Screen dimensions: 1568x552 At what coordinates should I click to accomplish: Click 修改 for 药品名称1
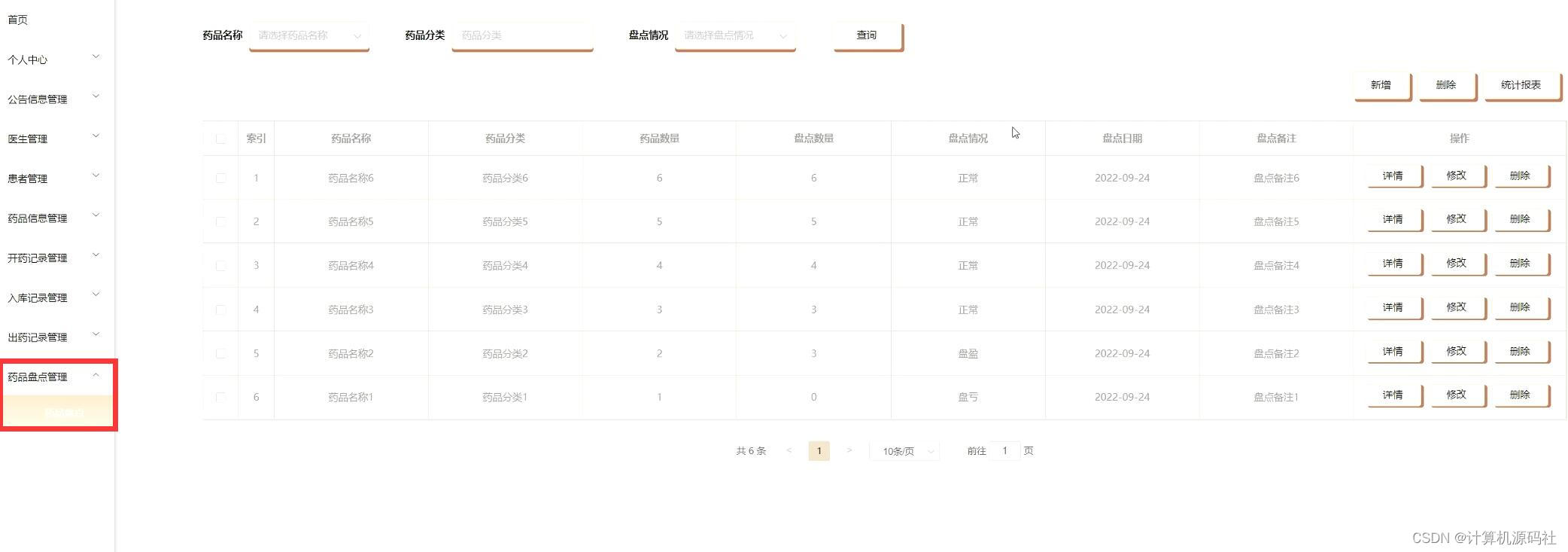[1457, 395]
